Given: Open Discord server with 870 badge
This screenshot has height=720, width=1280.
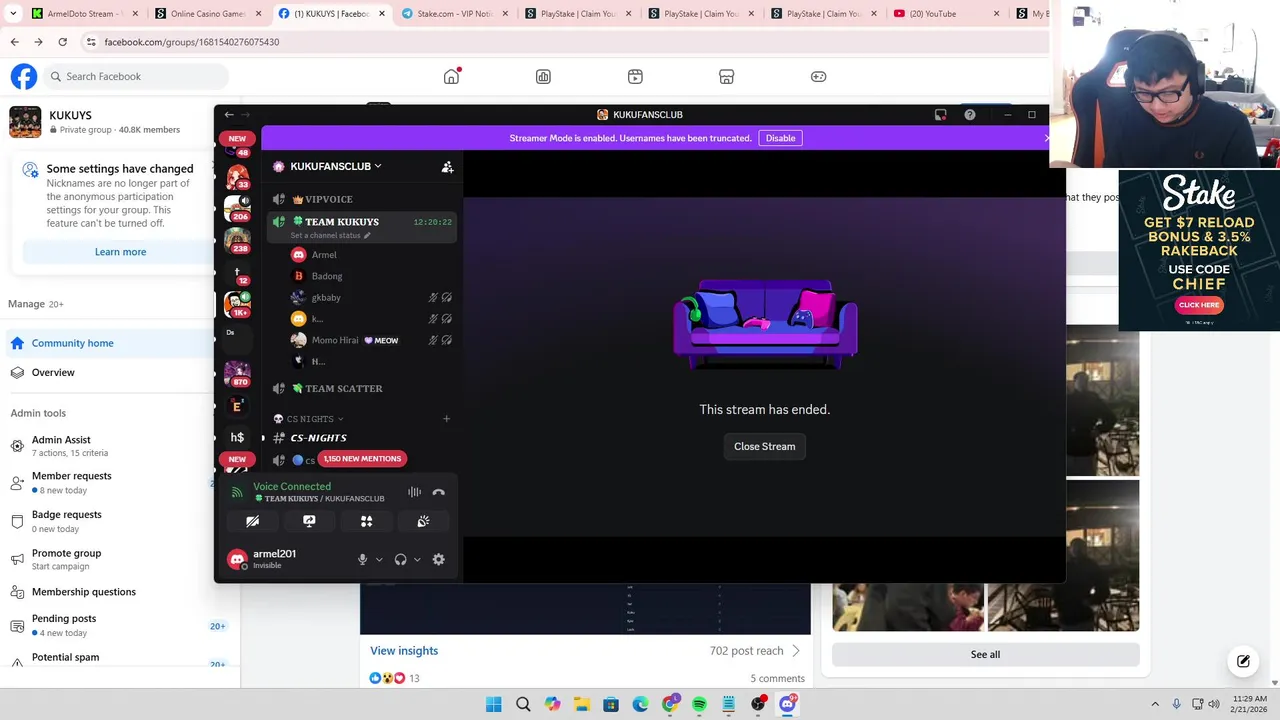Looking at the screenshot, I should click(237, 374).
